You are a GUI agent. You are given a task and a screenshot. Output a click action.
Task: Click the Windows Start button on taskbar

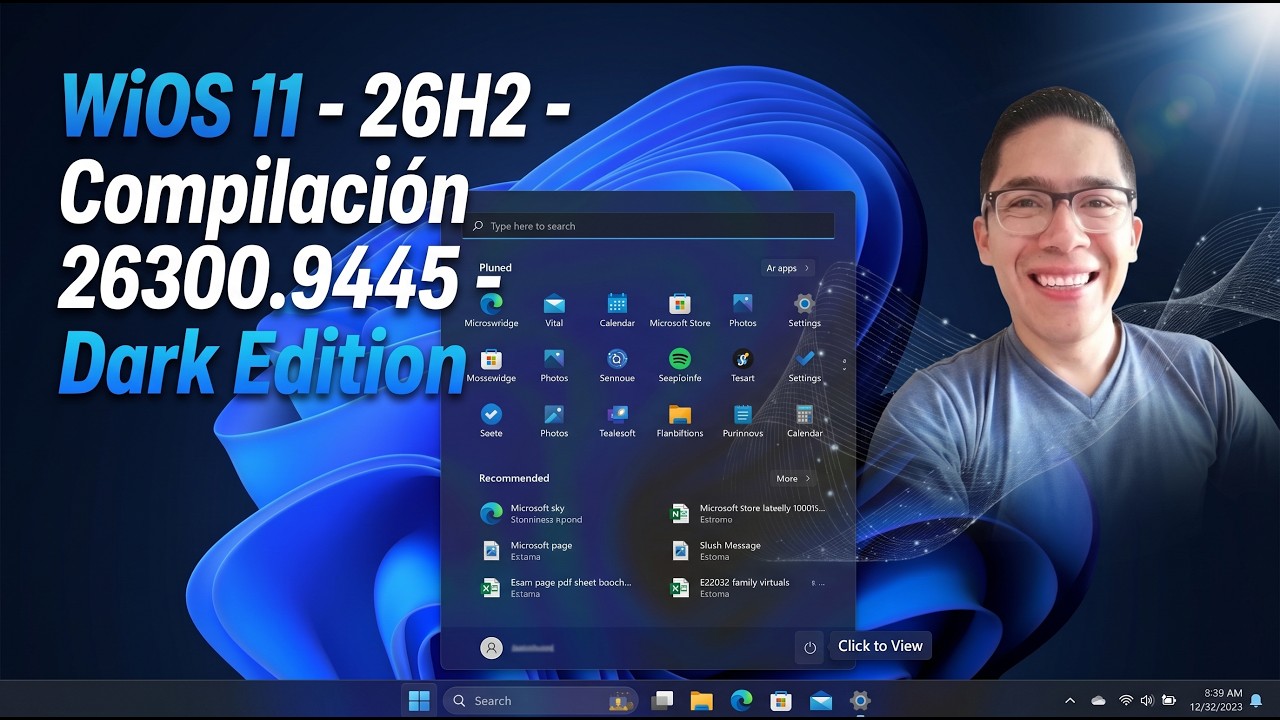click(x=419, y=700)
